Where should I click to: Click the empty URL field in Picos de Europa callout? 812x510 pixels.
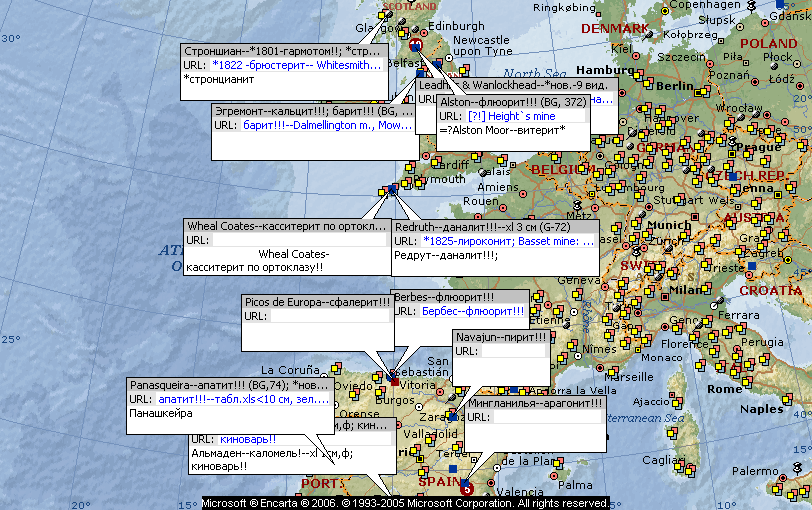click(x=329, y=316)
